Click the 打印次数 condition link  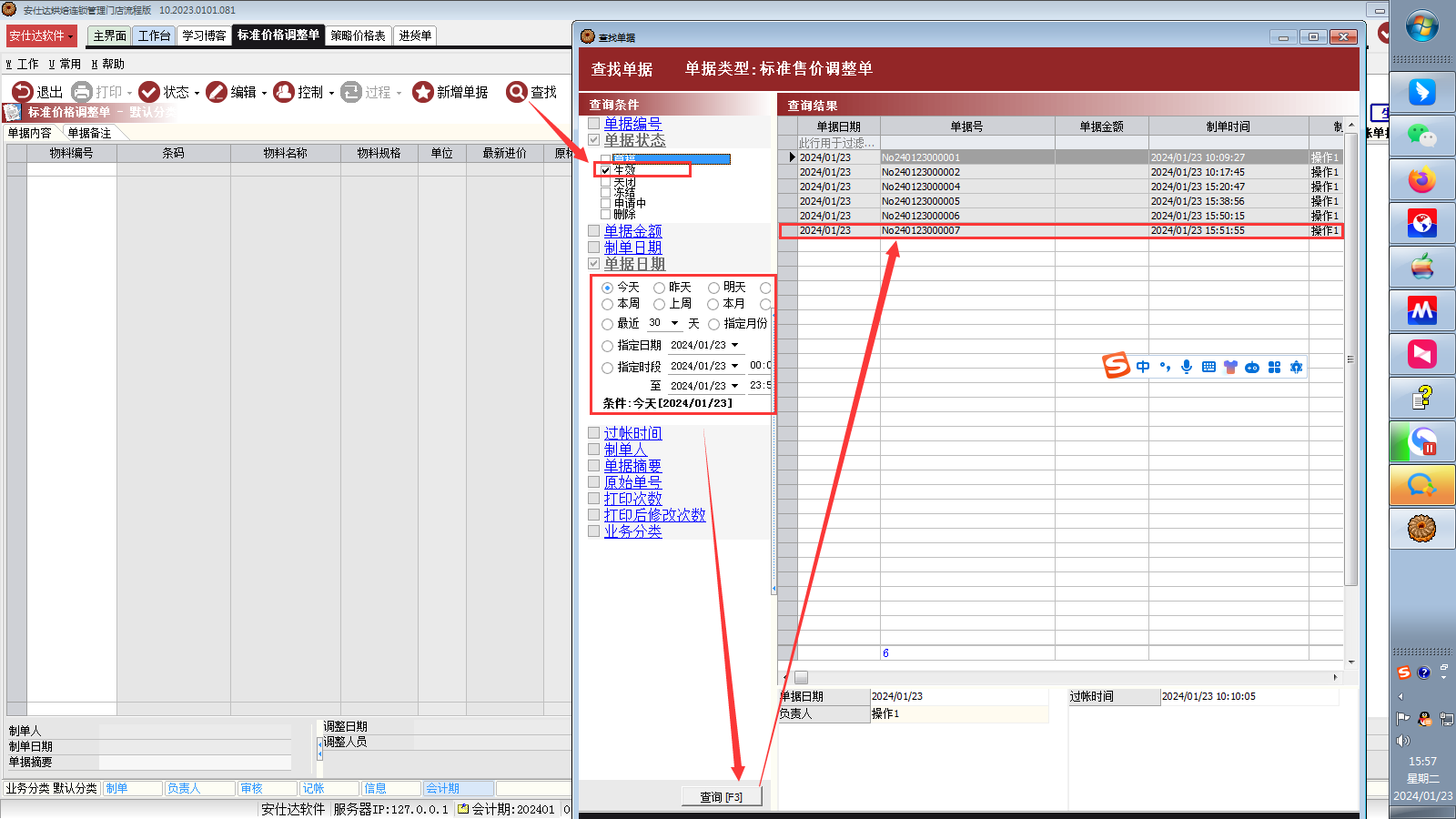pos(632,499)
